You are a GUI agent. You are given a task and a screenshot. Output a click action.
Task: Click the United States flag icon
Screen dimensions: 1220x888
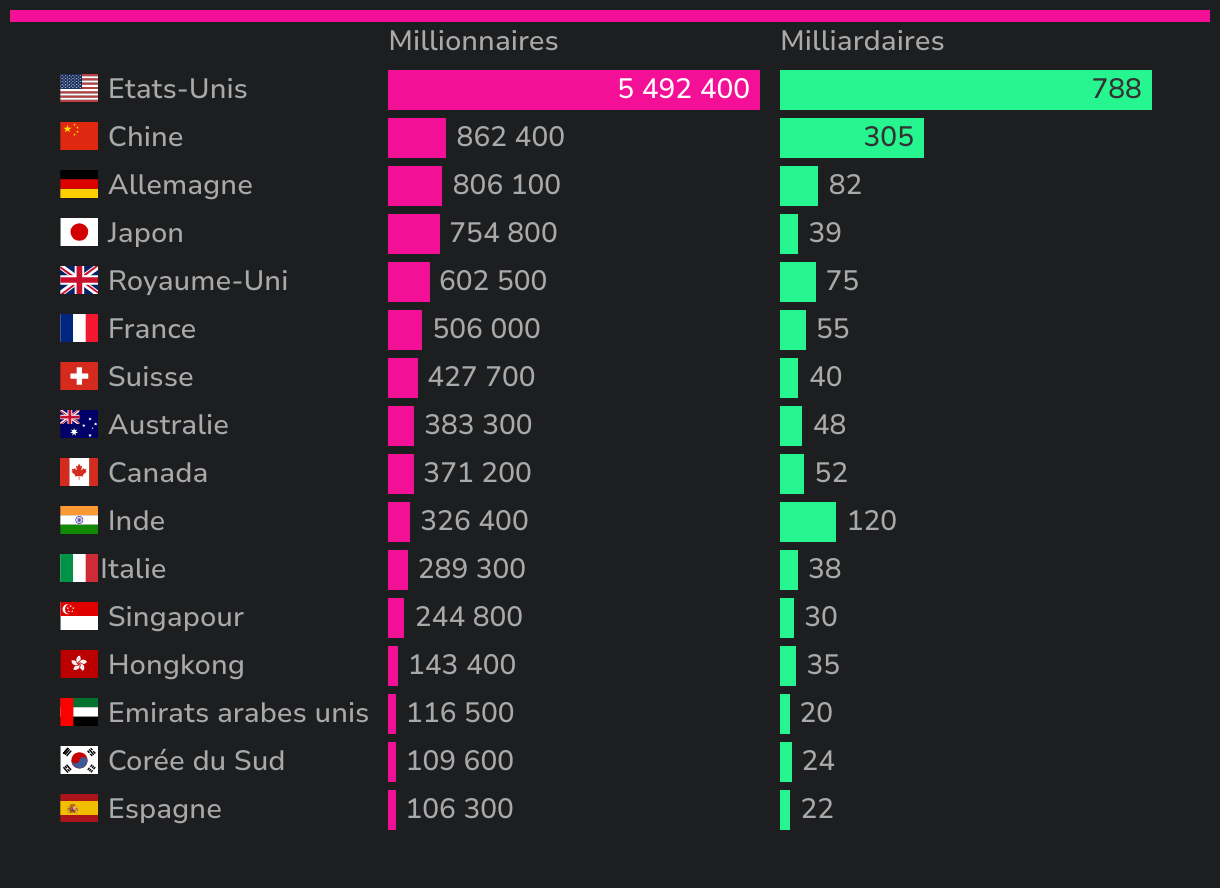[x=79, y=88]
